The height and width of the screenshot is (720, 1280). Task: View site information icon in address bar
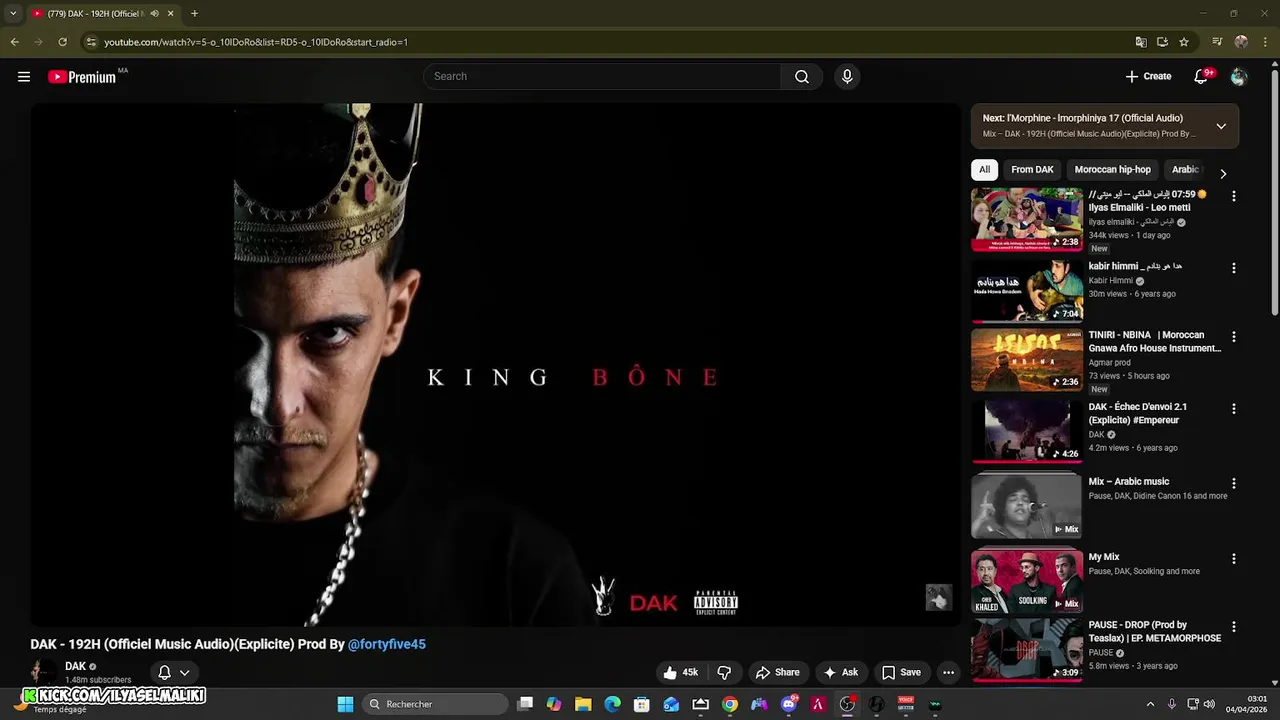coord(91,42)
